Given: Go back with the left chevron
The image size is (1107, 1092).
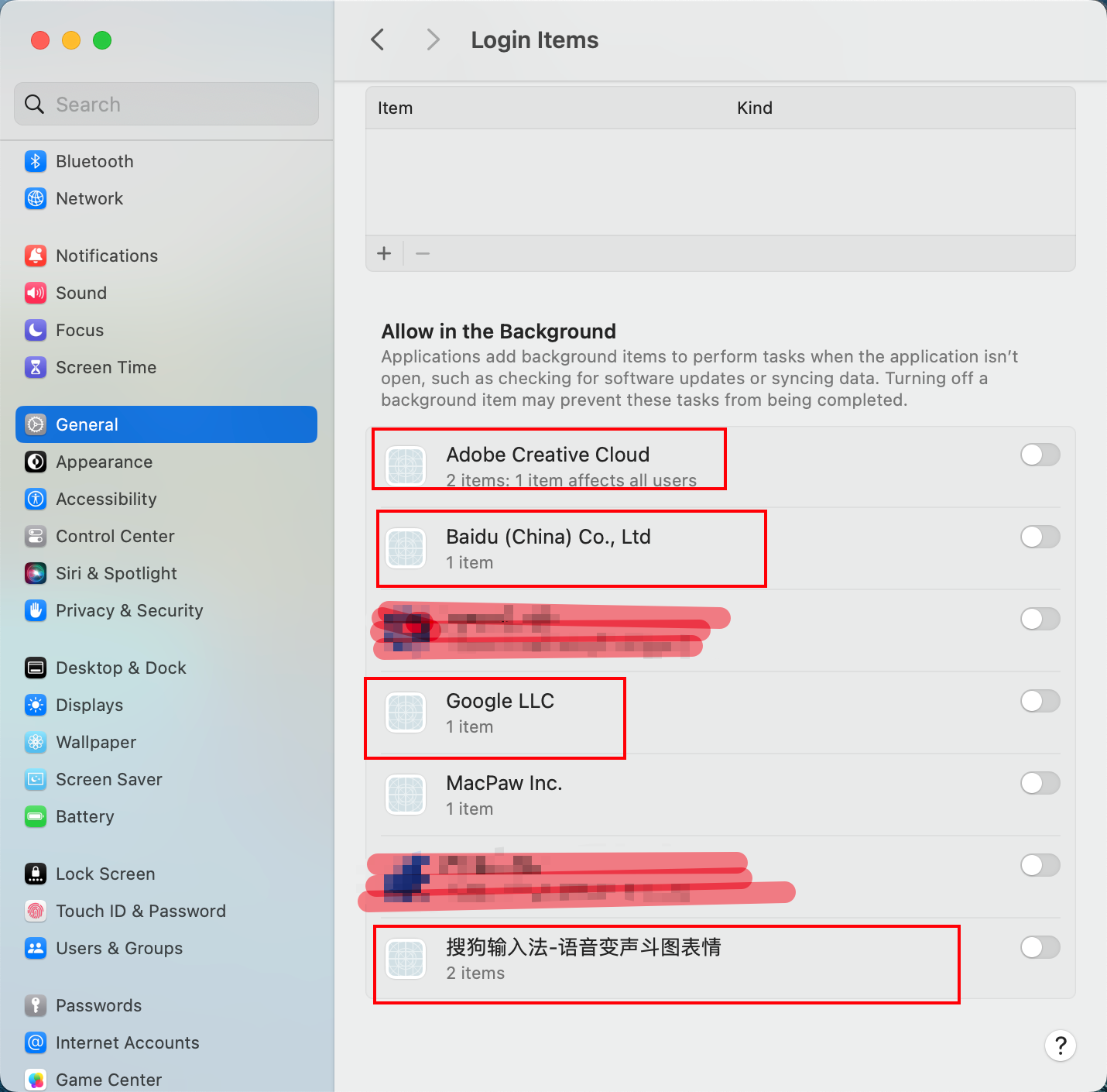Looking at the screenshot, I should pyautogui.click(x=378, y=39).
